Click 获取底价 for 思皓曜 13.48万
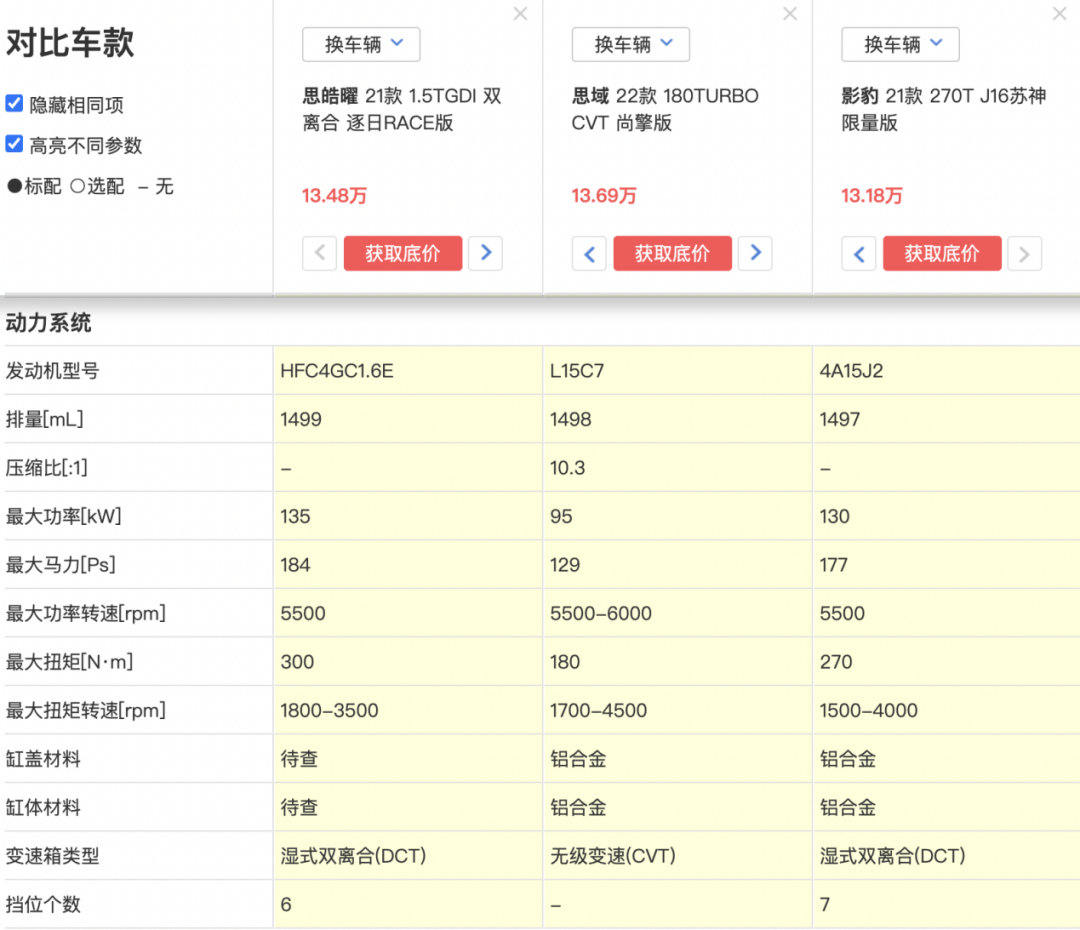 (403, 254)
